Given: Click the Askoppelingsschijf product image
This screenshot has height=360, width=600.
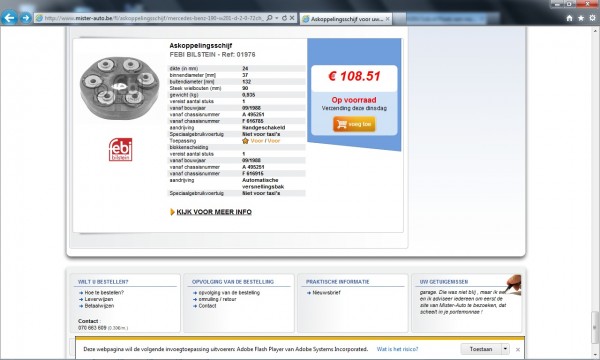Looking at the screenshot, I should (119, 88).
